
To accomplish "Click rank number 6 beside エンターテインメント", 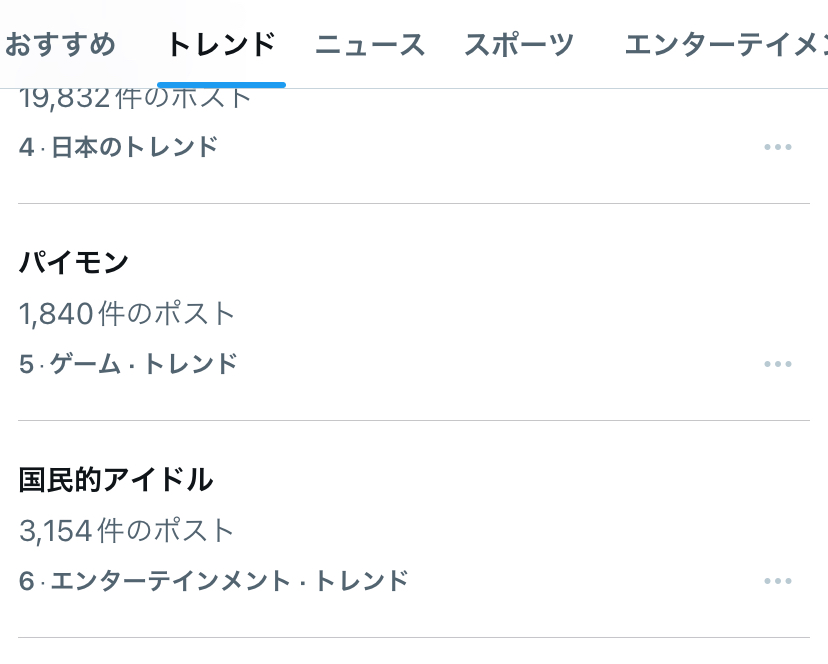I will 26,581.
